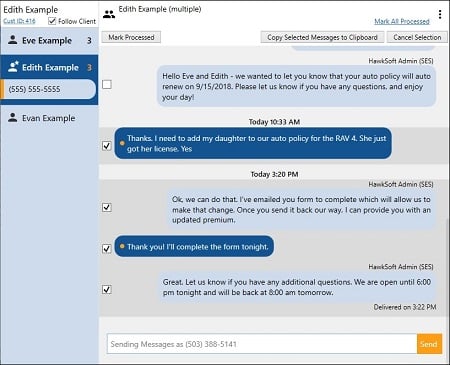Select phone number (555) 555-5555
450x365 pixels.
click(x=49, y=89)
